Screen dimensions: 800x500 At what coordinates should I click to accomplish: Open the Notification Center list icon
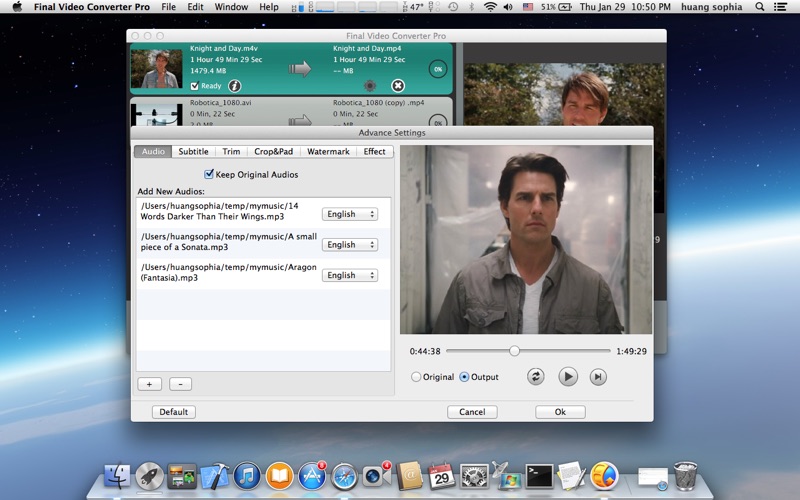click(780, 7)
